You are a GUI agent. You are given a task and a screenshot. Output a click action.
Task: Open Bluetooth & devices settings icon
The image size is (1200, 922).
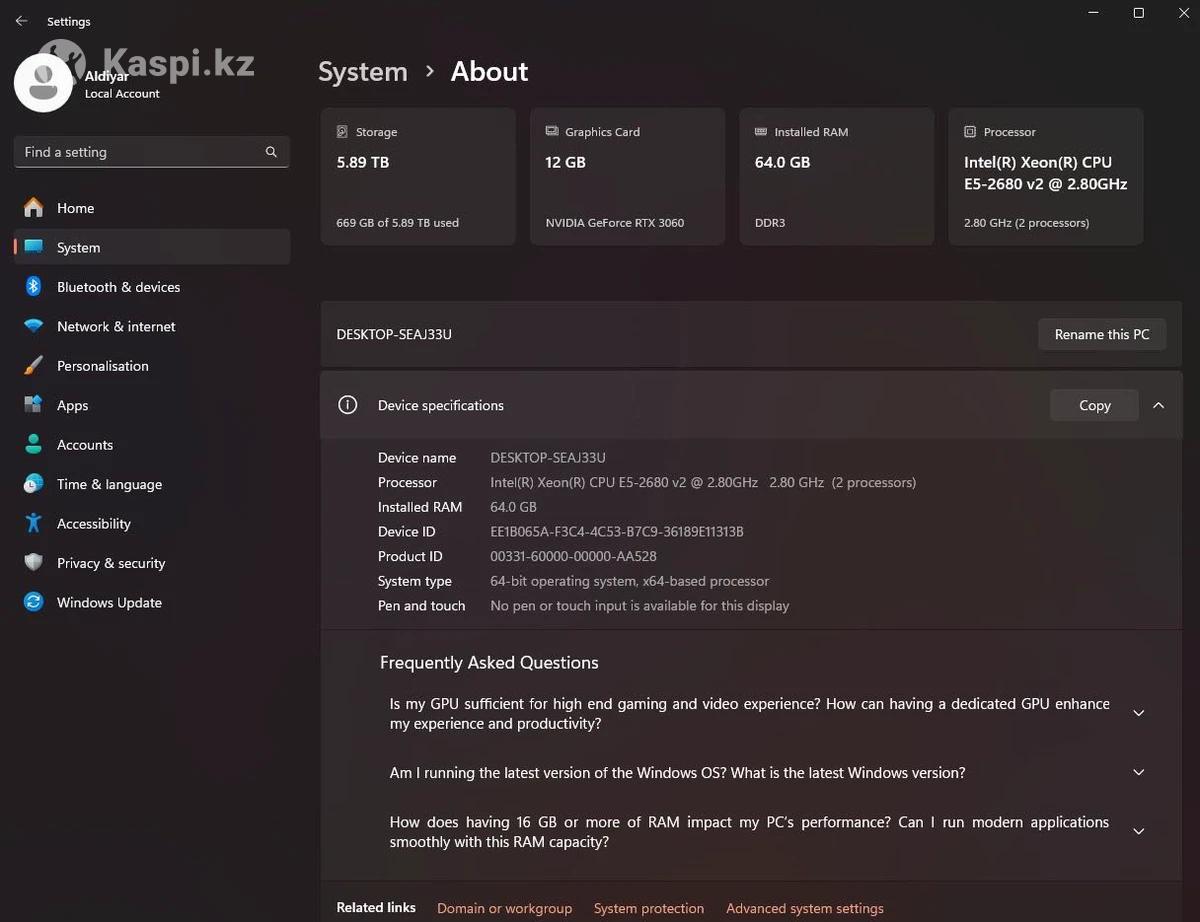pos(34,287)
